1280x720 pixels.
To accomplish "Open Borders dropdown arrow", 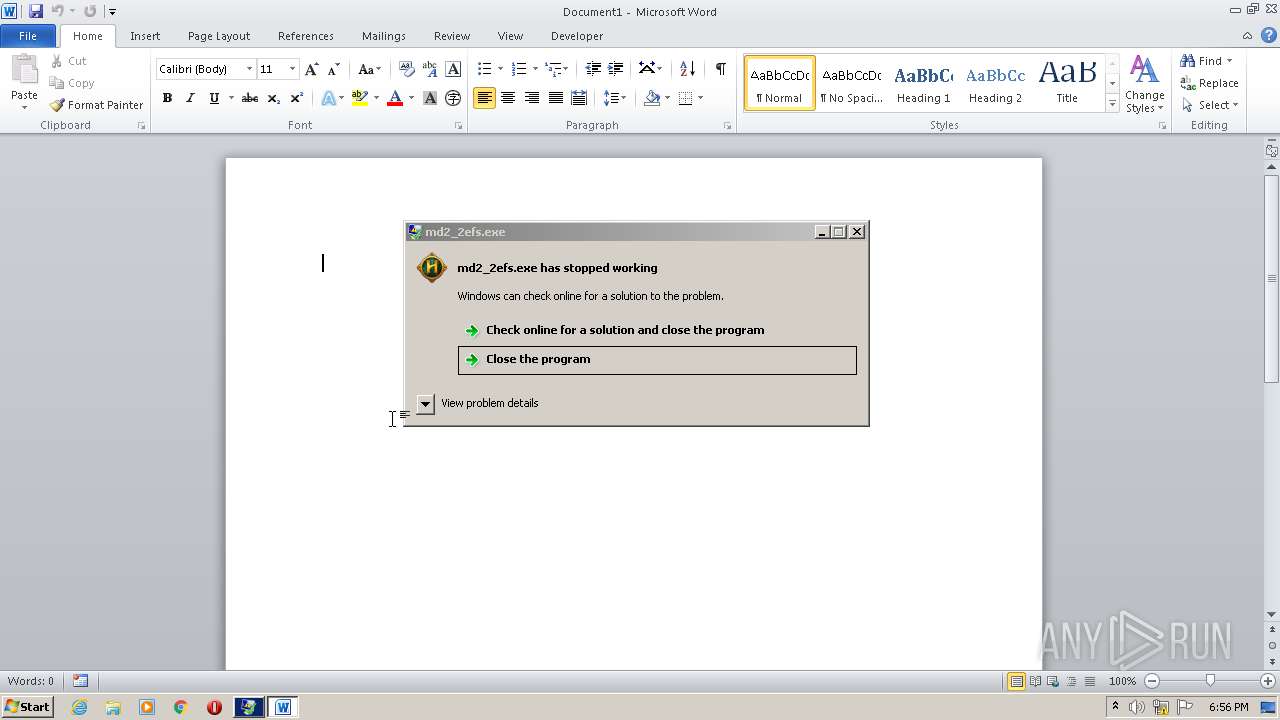I will click(700, 98).
